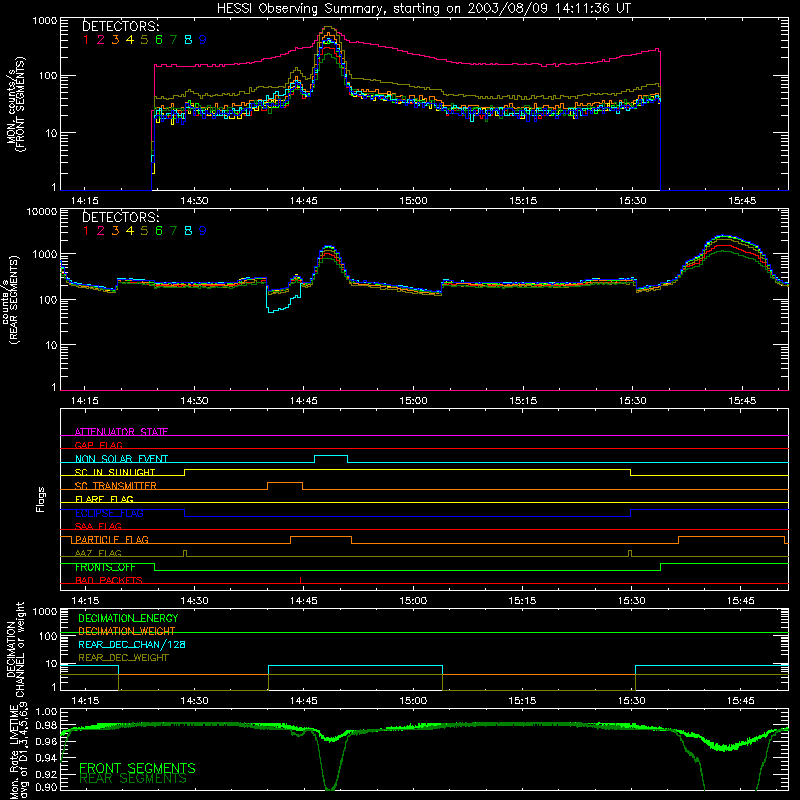Click the FRONTS OFF flag label
This screenshot has height=800, width=800.
pos(105,567)
